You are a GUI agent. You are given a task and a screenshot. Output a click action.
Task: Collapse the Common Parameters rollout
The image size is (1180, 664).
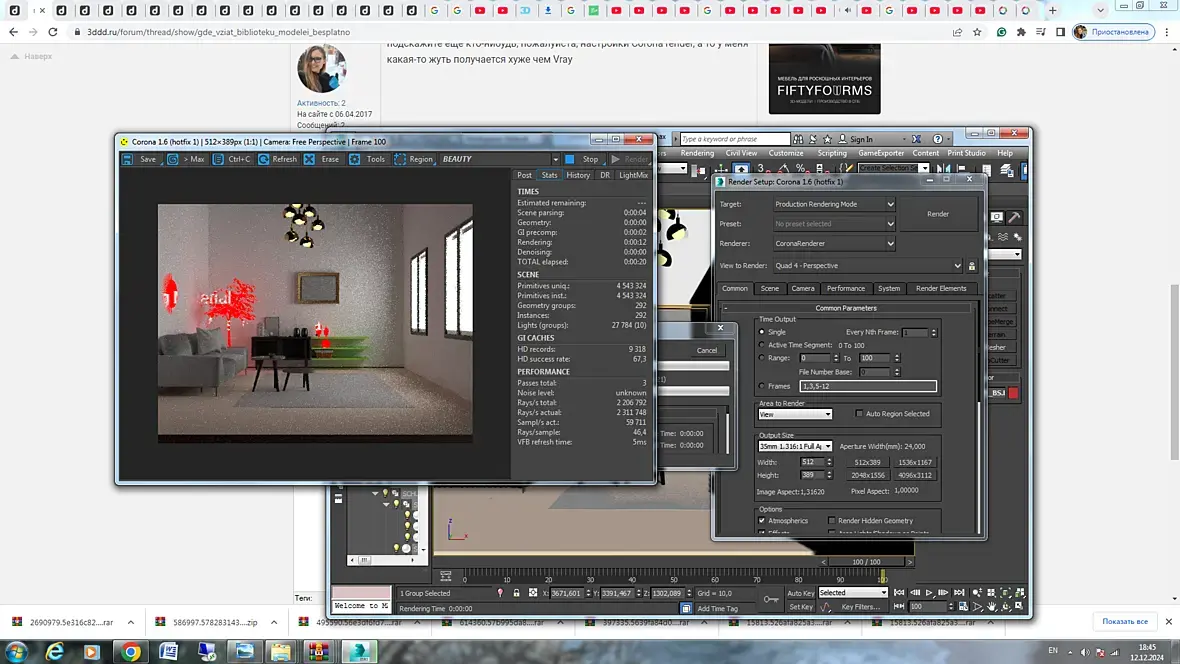(846, 308)
